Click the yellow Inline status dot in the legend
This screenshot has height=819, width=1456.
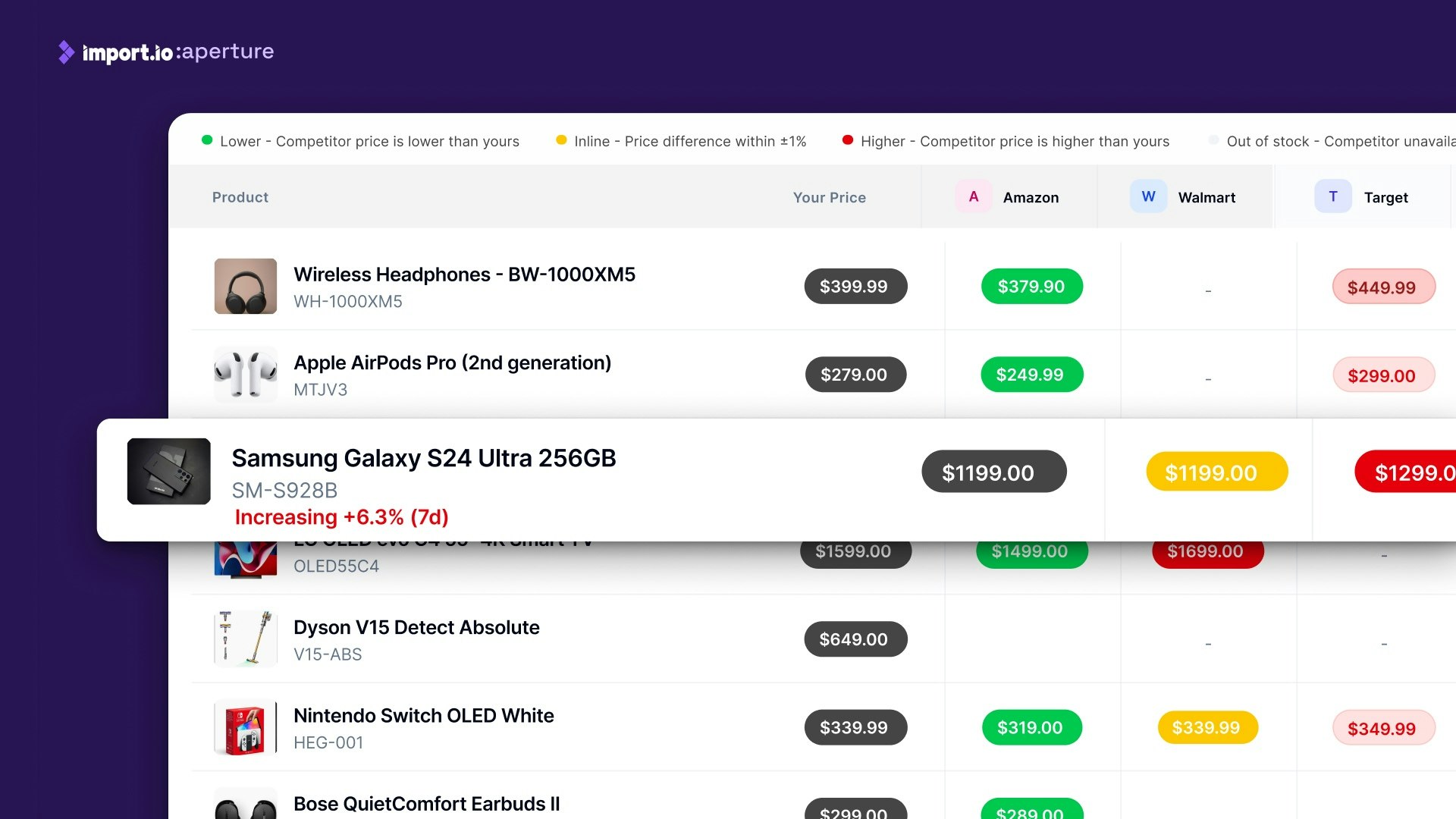tap(561, 140)
